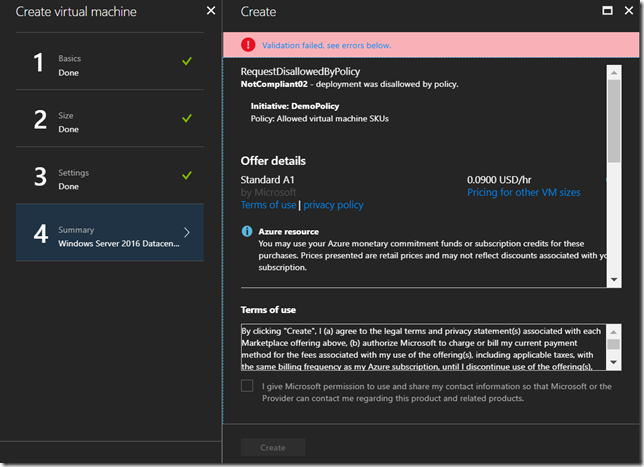Click the RequestDisallowedByPolicy error heading

click(300, 71)
